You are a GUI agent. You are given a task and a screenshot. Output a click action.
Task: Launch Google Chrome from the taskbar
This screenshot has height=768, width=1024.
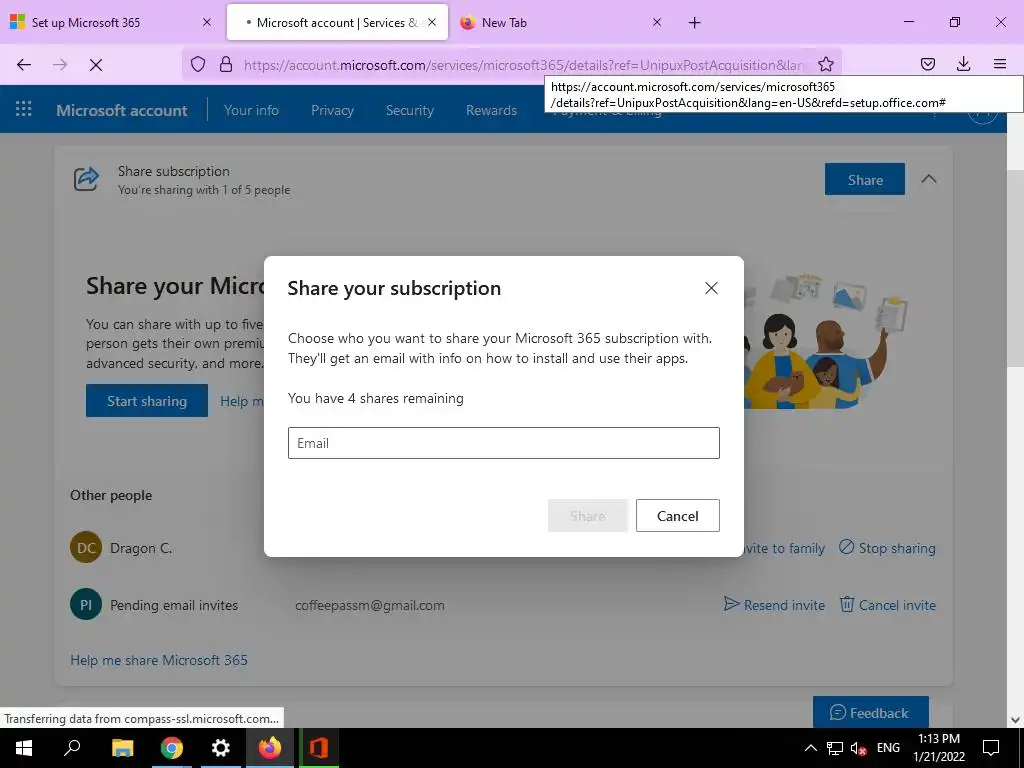tap(172, 748)
